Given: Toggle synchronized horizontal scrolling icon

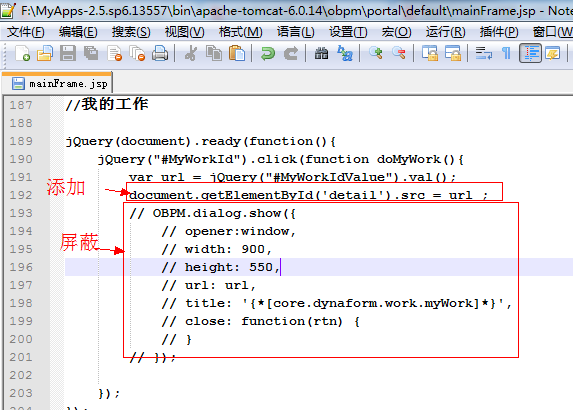Looking at the screenshot, I should (453, 53).
